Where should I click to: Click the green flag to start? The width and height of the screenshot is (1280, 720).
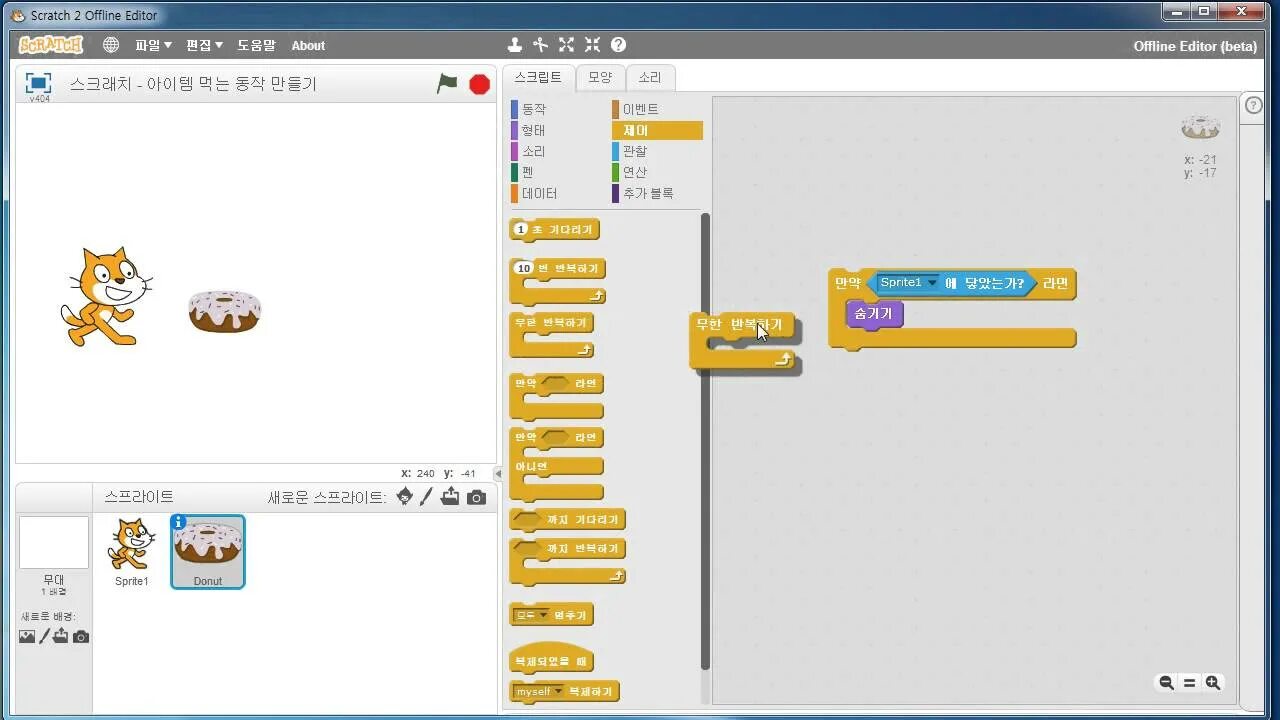447,84
